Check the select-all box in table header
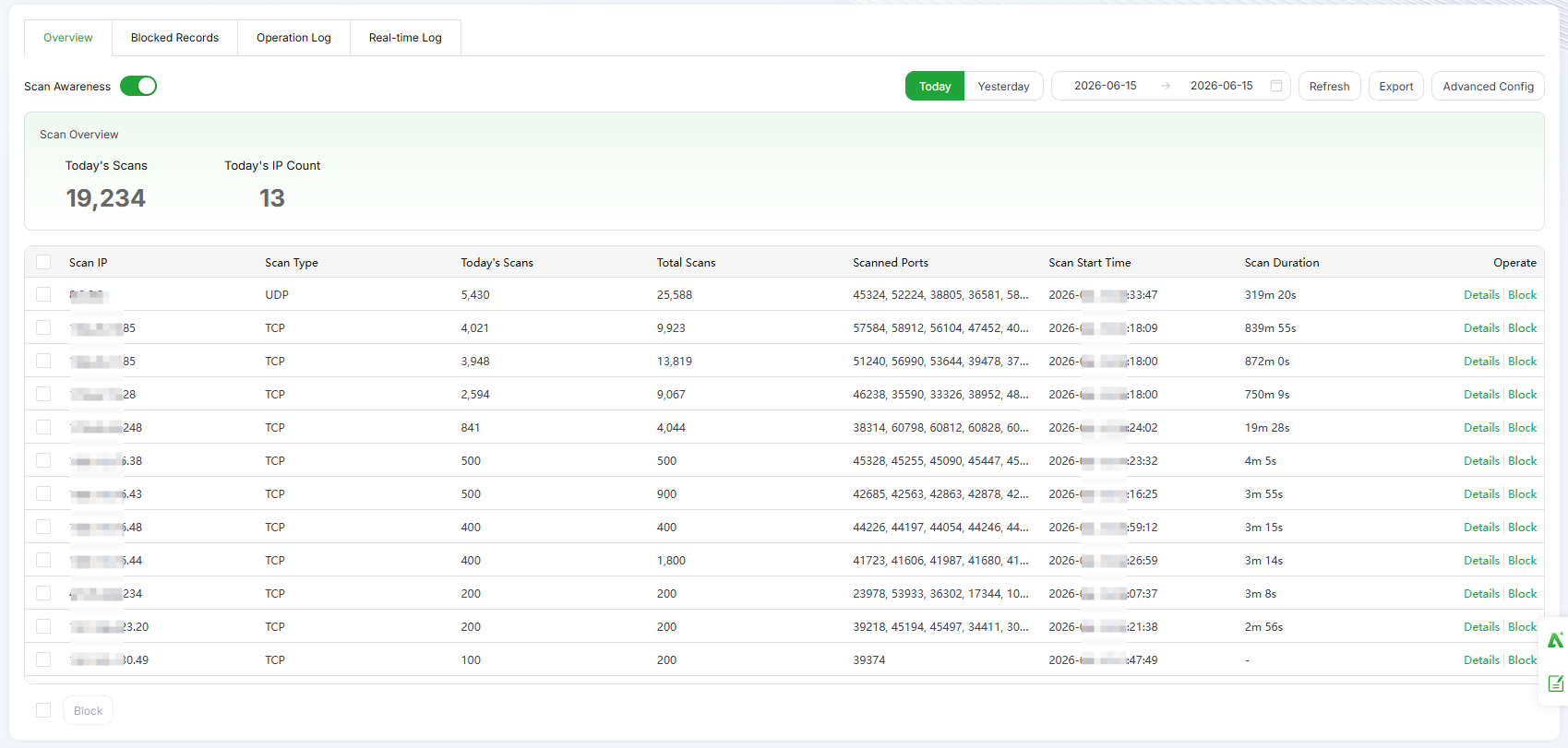 tap(43, 262)
